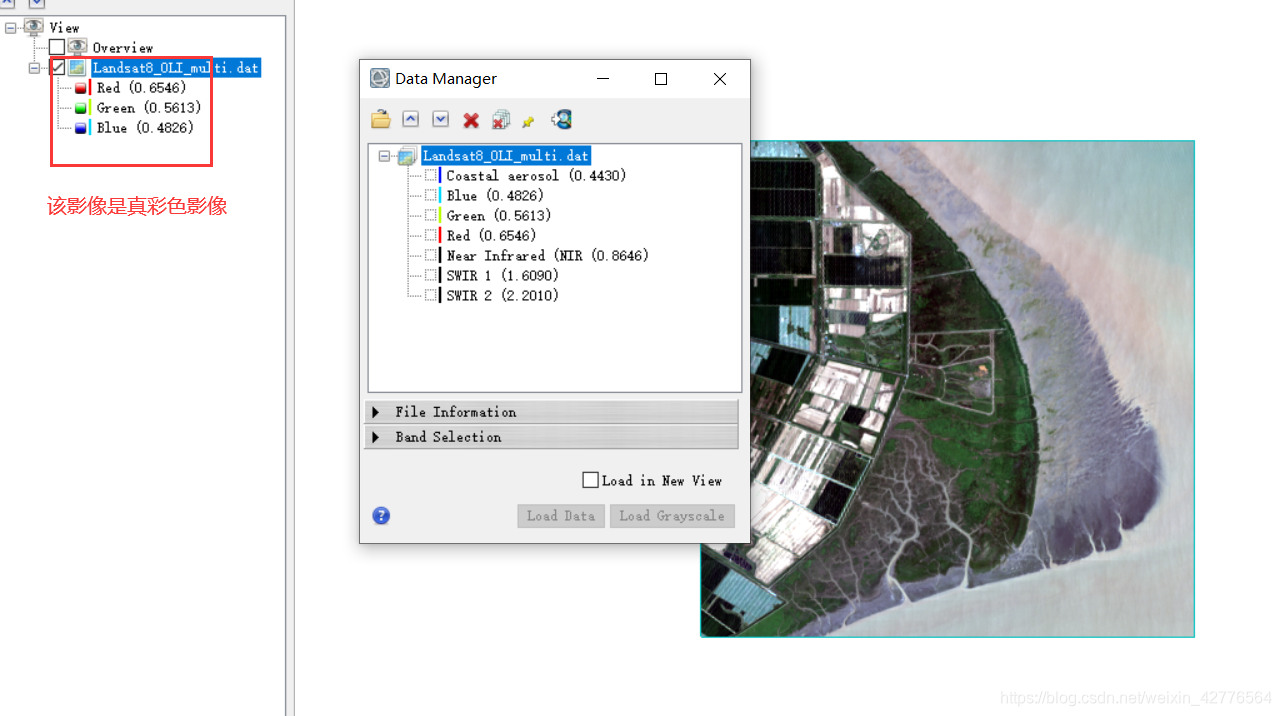Click the Load Grayscale button
The width and height of the screenshot is (1281, 716).
(x=672, y=516)
